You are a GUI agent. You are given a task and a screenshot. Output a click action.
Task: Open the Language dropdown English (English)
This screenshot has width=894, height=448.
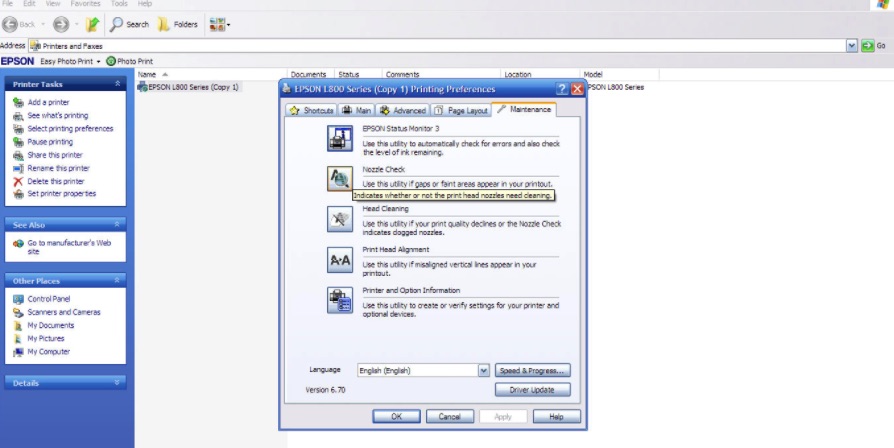[x=424, y=370]
